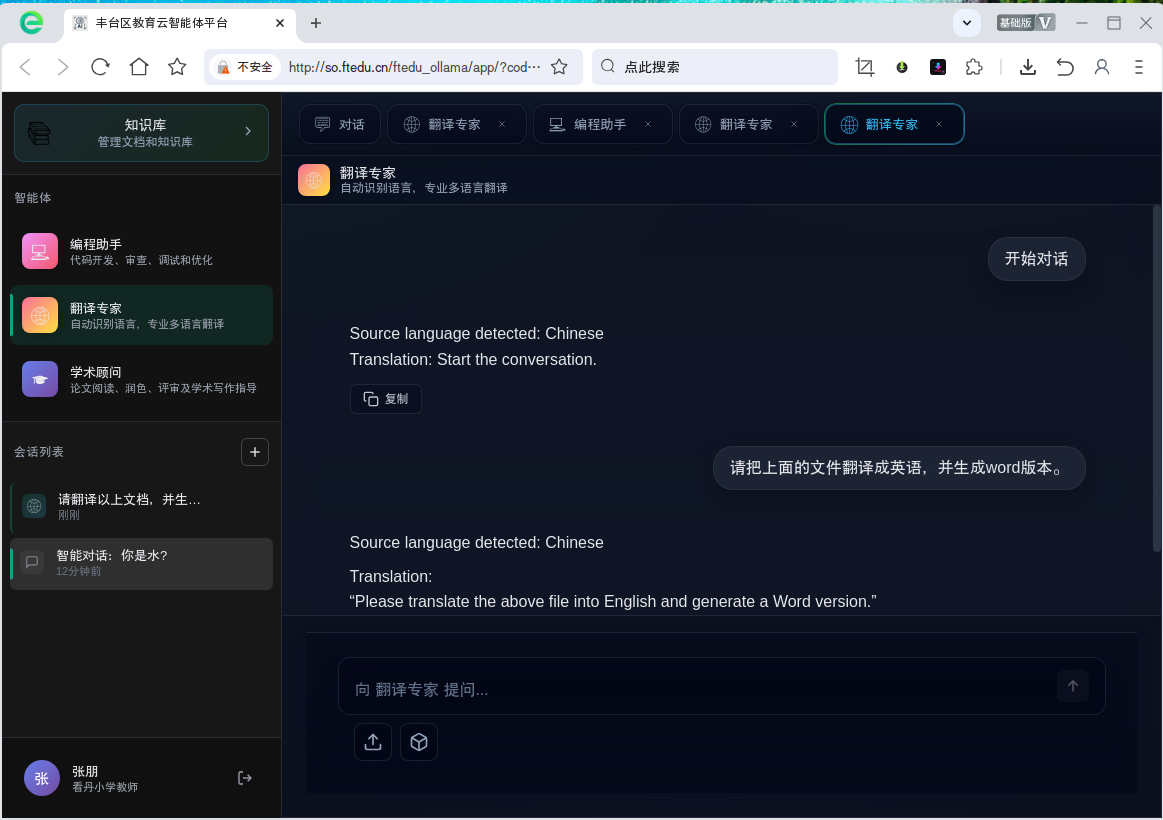Open the browser extensions puzzle icon

pyautogui.click(x=973, y=67)
